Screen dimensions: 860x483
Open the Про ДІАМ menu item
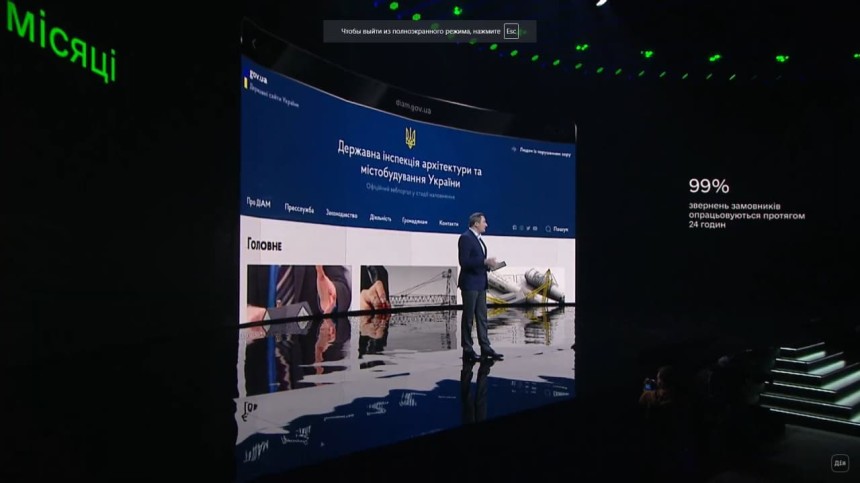coord(258,203)
